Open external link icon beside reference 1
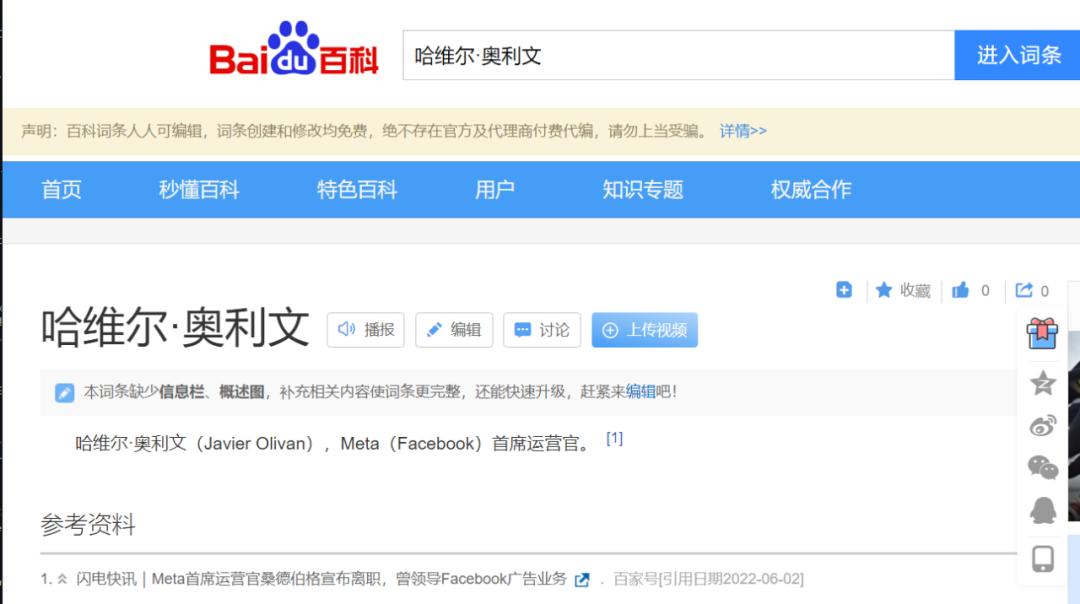The height and width of the screenshot is (604, 1080). pyautogui.click(x=582, y=580)
